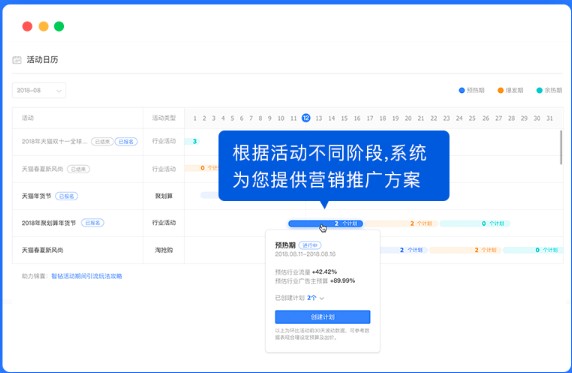Screen dimensions: 572x373
Task: Click the yellow minimize window button
Action: [43, 26]
